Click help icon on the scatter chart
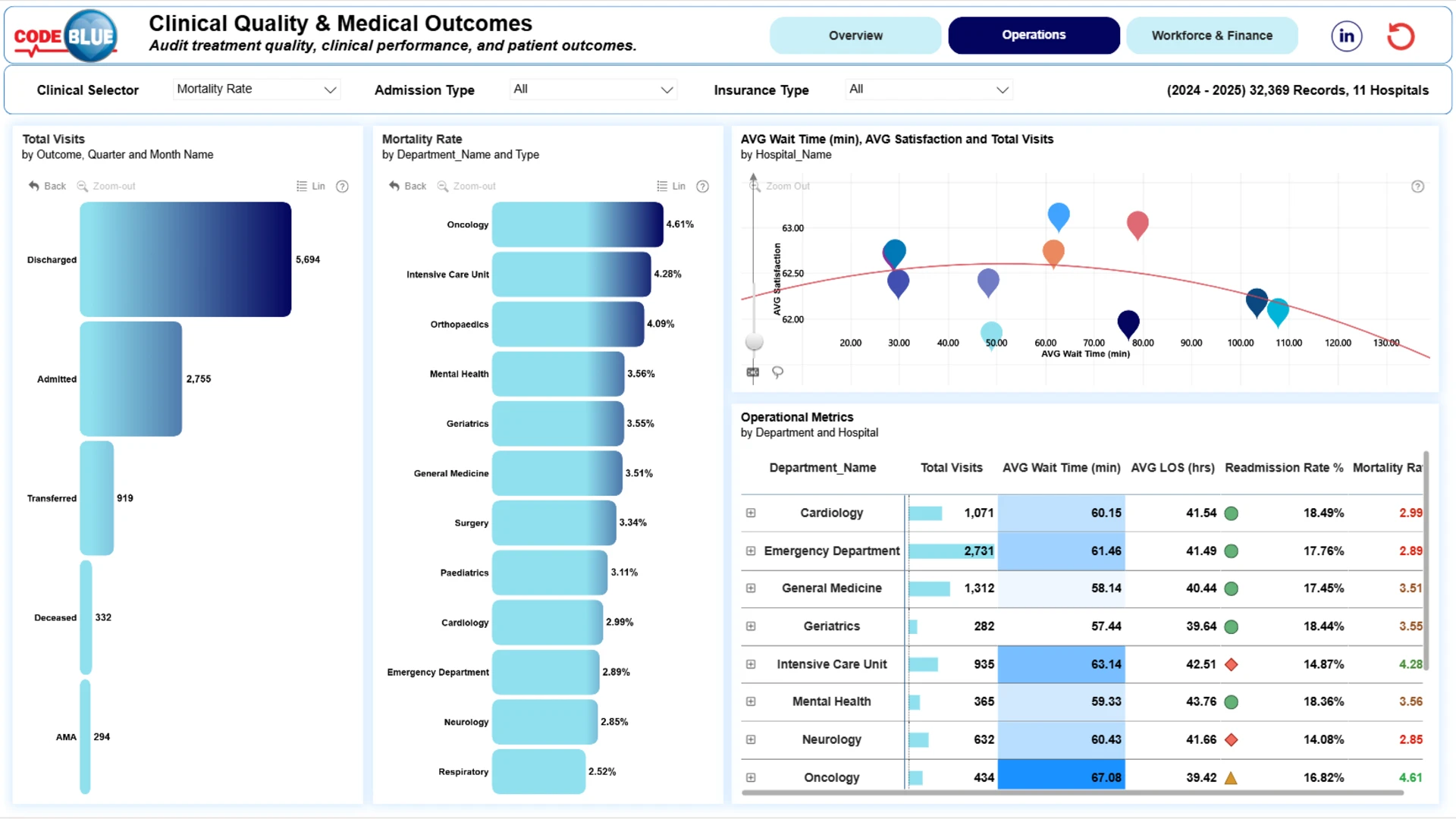 tap(1417, 187)
